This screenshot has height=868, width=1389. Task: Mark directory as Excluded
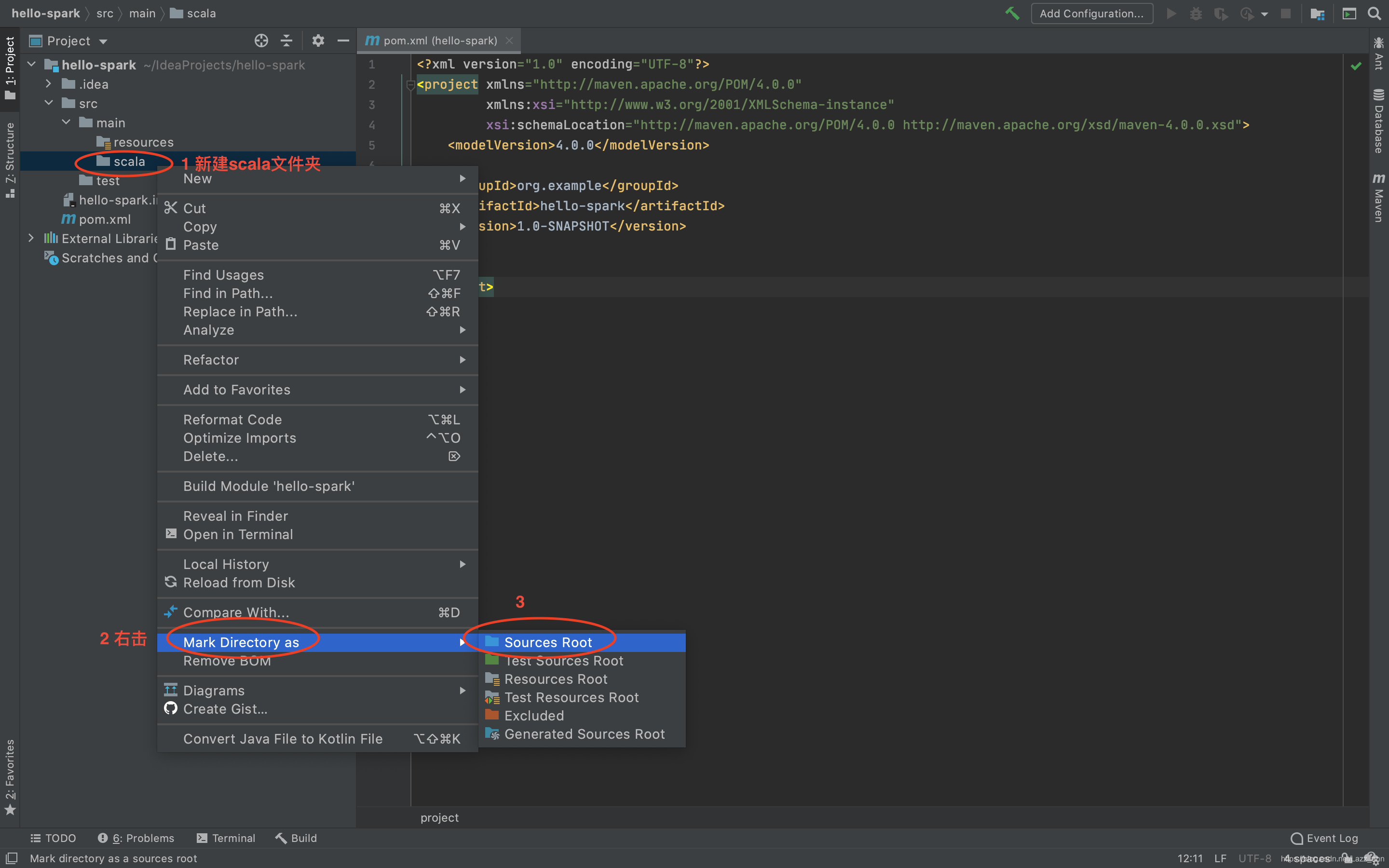(582, 715)
